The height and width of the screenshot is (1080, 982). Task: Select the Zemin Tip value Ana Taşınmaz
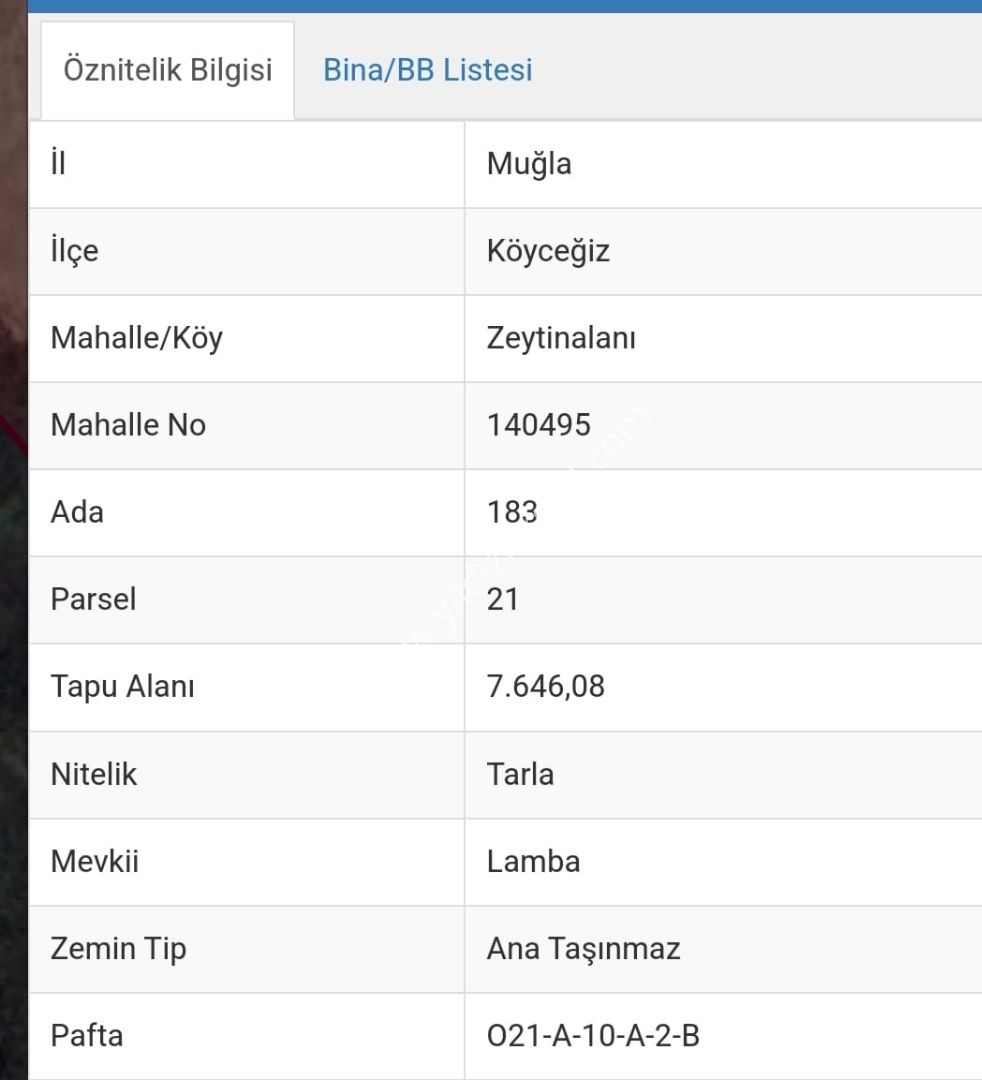[x=583, y=949]
